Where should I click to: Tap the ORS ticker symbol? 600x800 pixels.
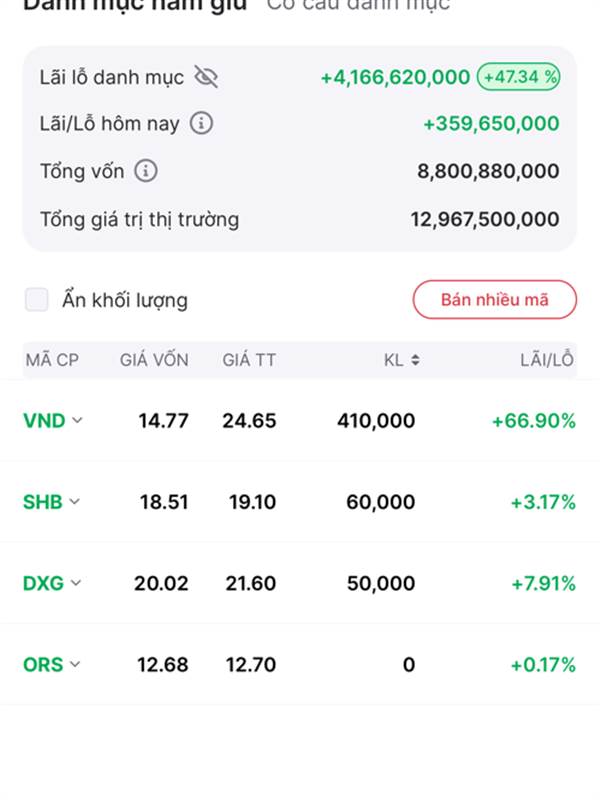[43, 665]
